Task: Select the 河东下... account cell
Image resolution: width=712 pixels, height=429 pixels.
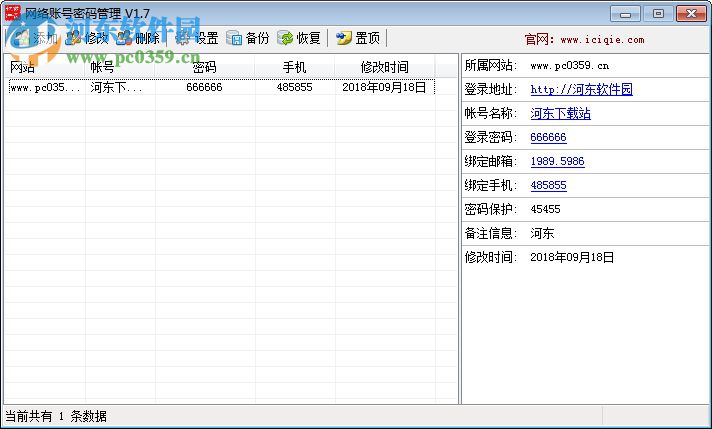Action: [117, 87]
